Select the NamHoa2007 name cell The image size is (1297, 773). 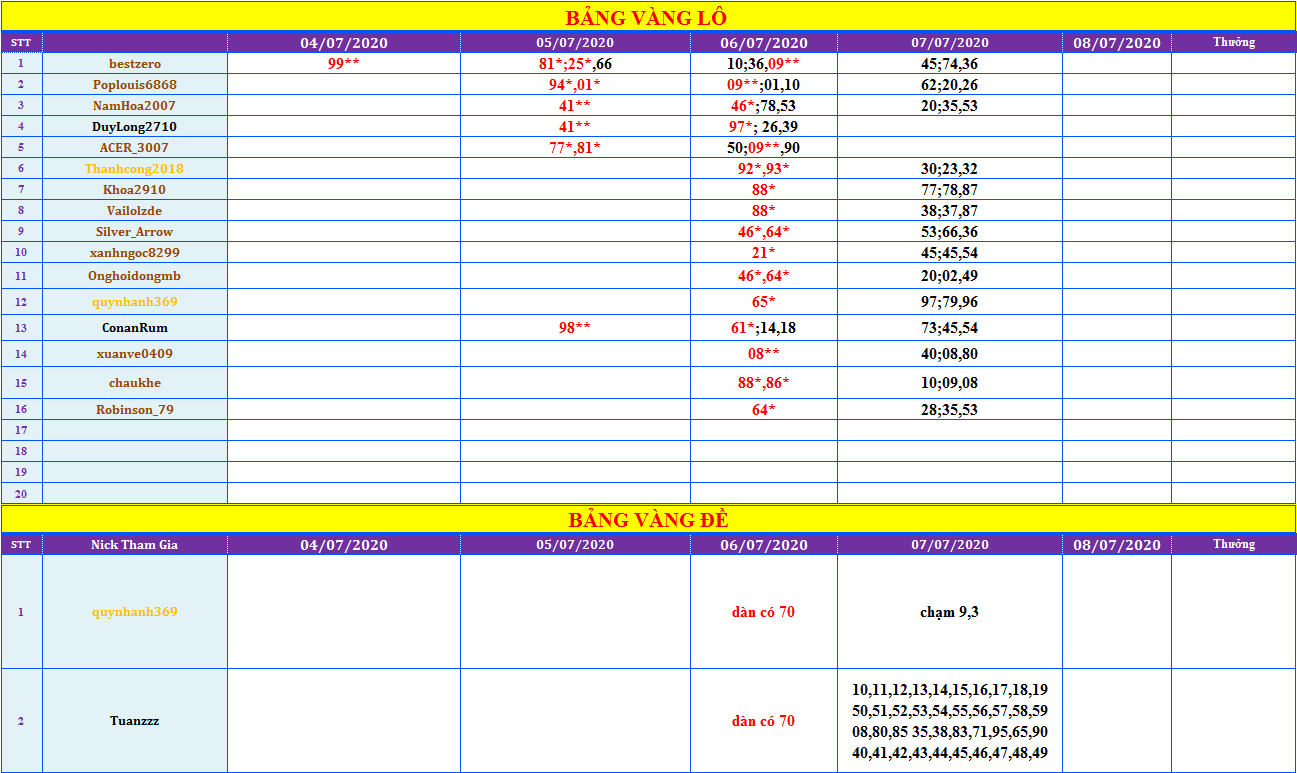click(135, 106)
